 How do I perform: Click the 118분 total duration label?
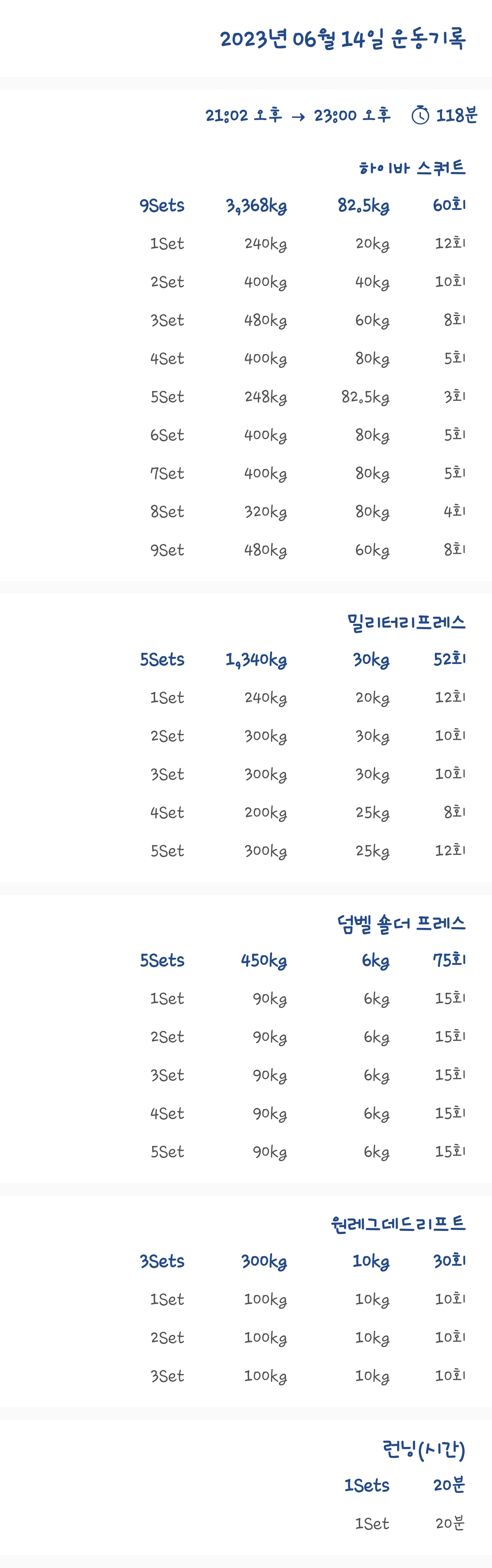pos(457,115)
